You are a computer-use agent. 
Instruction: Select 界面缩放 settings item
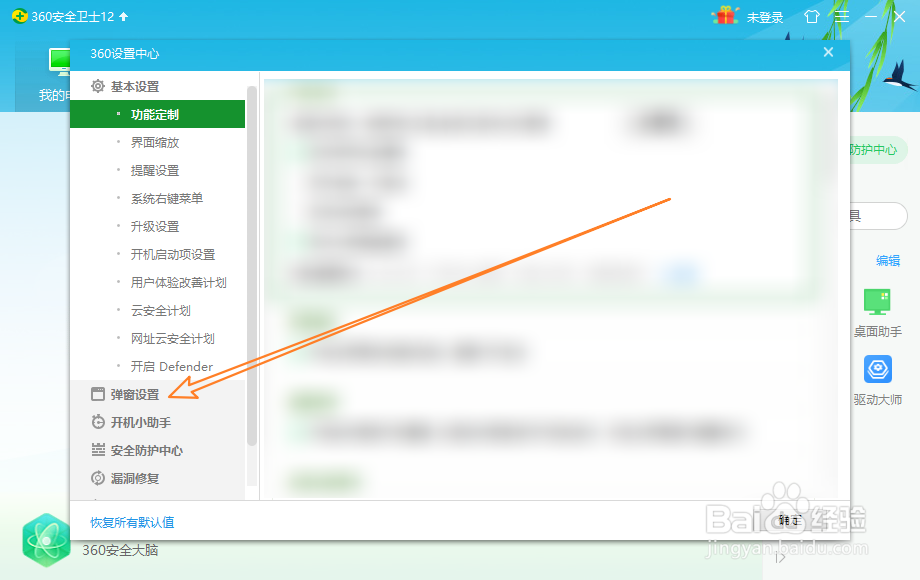point(157,143)
